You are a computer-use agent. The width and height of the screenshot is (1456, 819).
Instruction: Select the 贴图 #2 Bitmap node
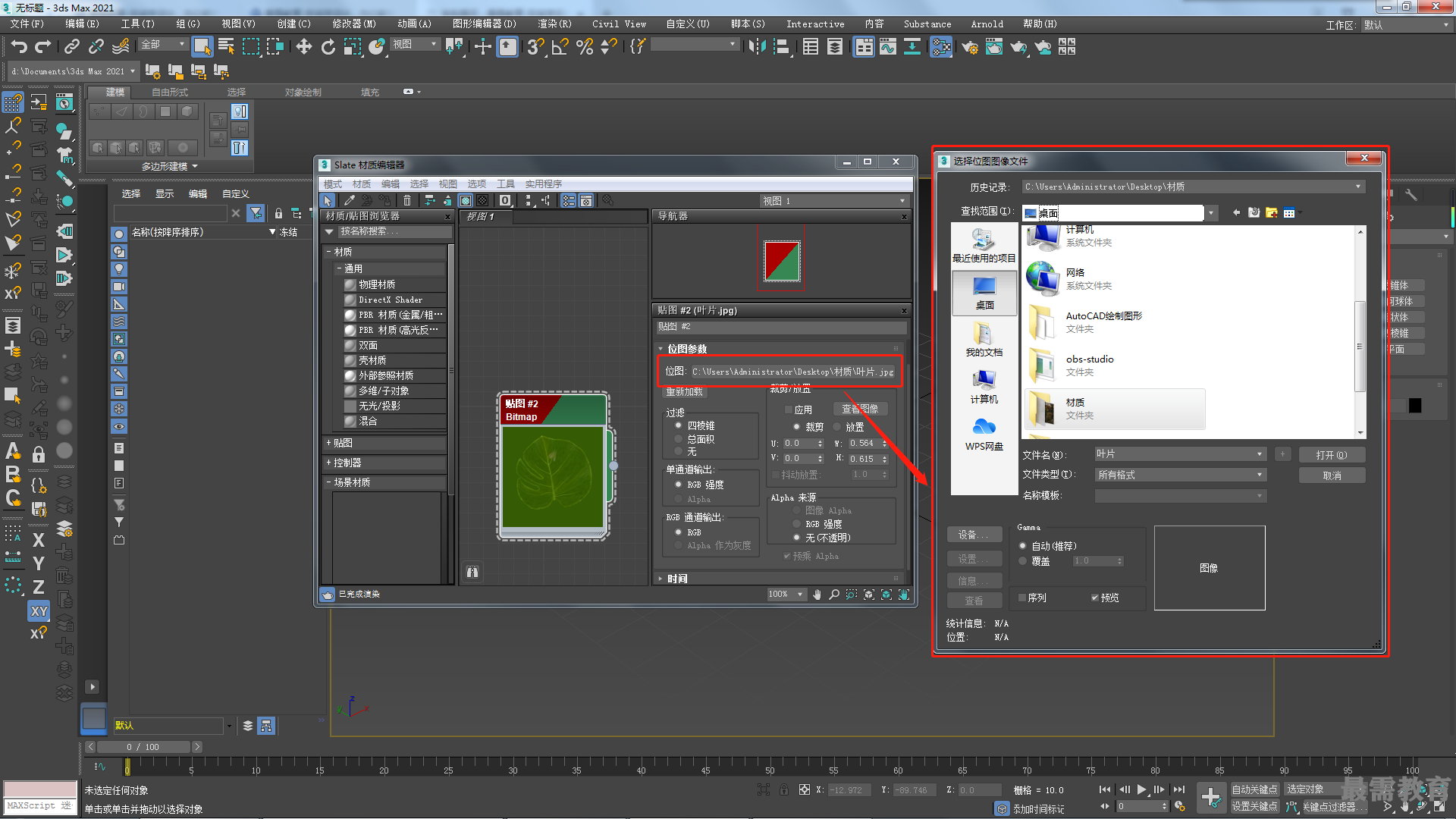[554, 465]
